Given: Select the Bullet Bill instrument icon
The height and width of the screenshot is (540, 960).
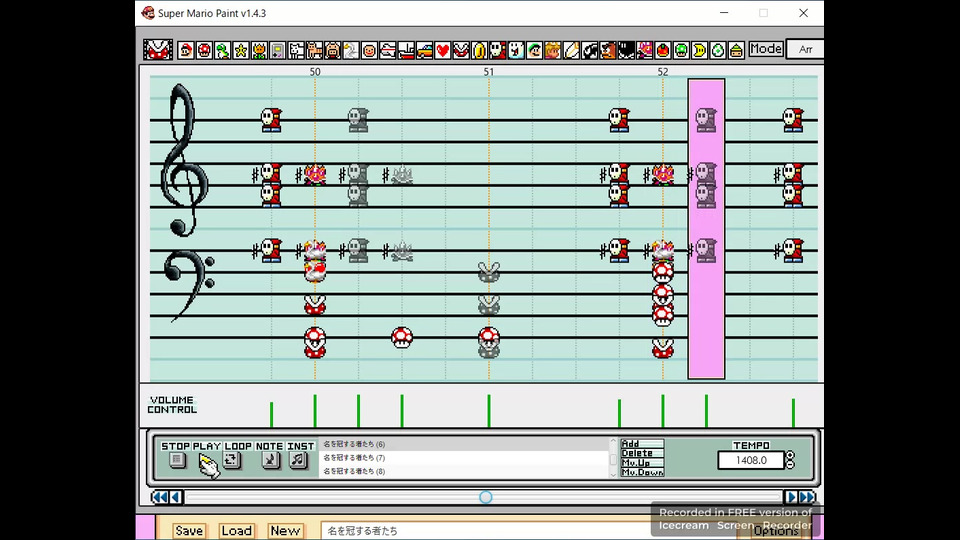Looking at the screenshot, I should pyautogui.click(x=590, y=50).
